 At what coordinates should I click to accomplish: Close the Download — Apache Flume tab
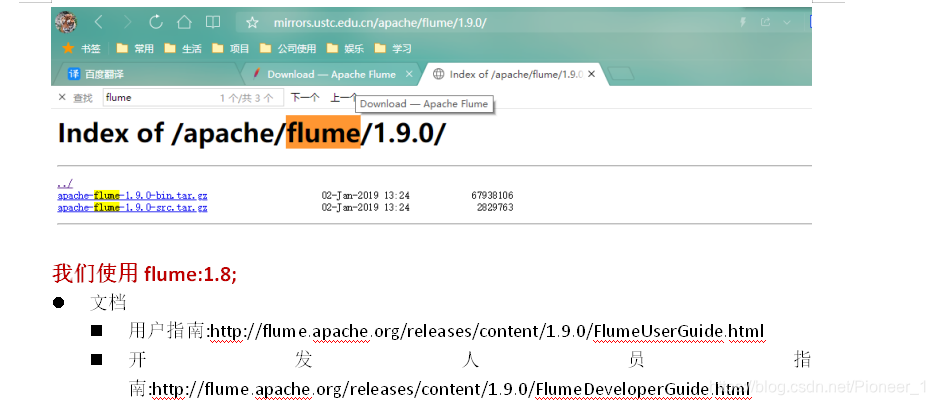coord(409,75)
